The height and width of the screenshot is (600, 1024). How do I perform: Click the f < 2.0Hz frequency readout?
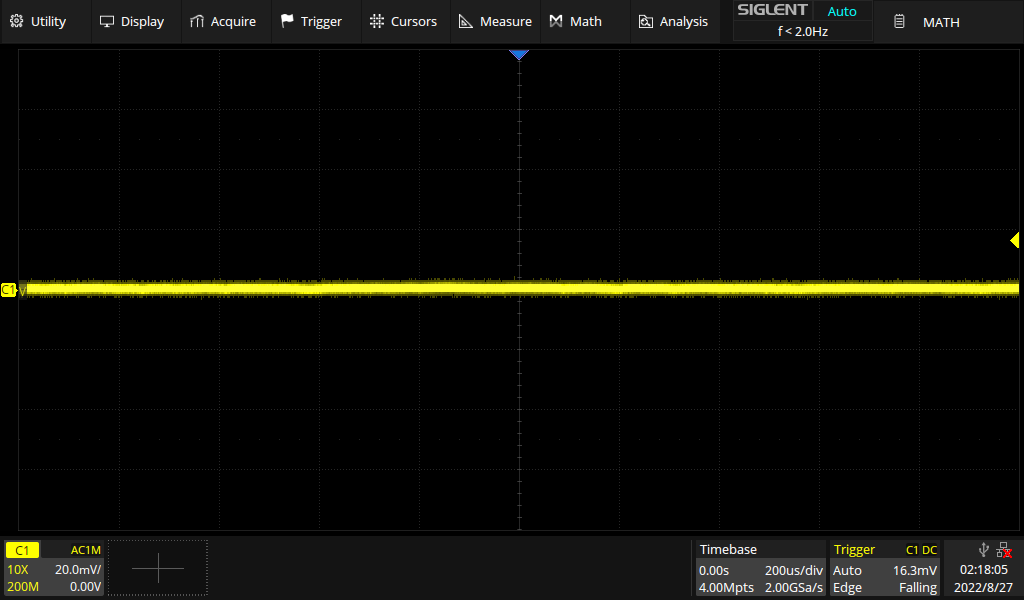click(x=803, y=31)
